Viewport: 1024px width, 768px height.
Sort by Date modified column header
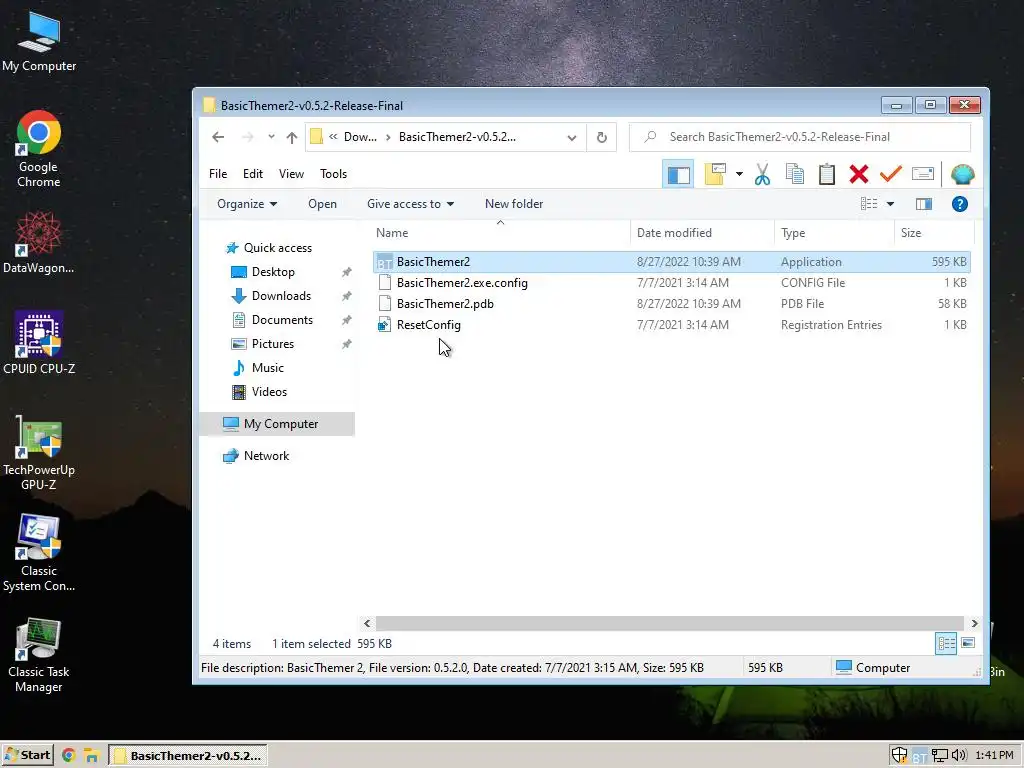pyautogui.click(x=702, y=232)
